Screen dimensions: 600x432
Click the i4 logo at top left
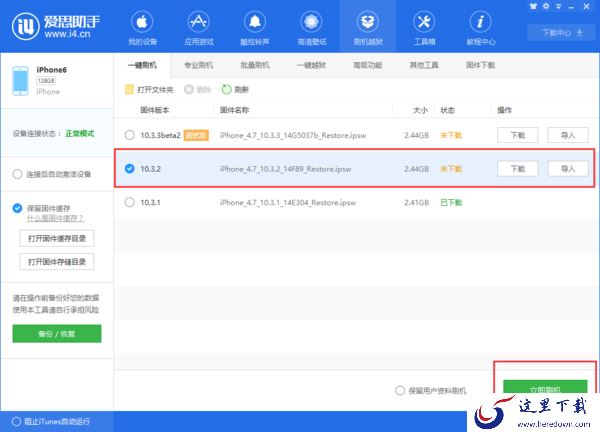point(25,26)
